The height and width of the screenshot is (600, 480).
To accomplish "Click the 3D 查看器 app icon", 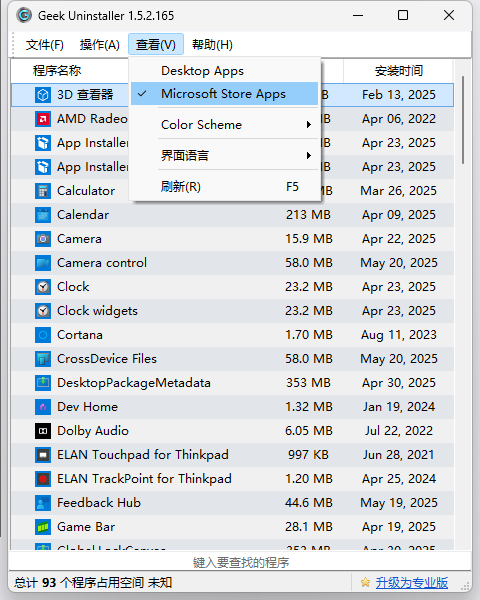I will tap(43, 95).
